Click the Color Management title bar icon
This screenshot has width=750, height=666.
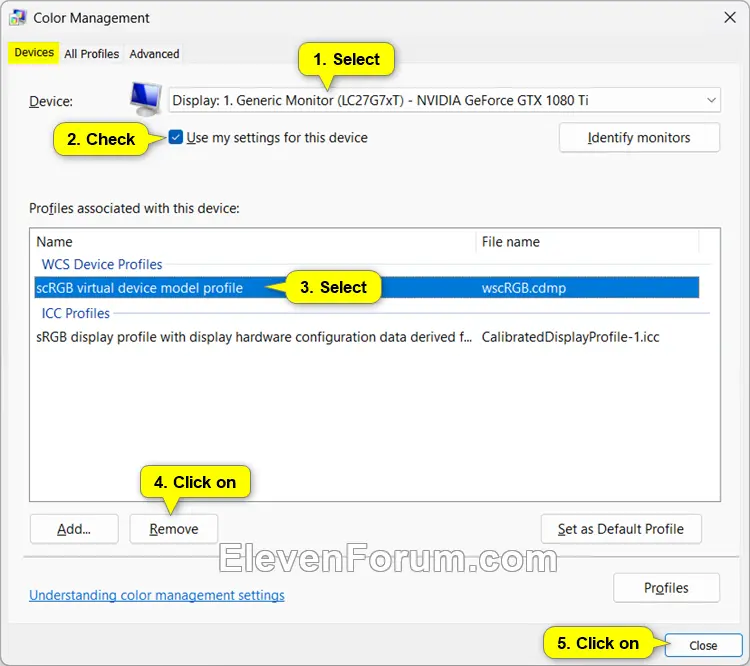pyautogui.click(x=18, y=18)
